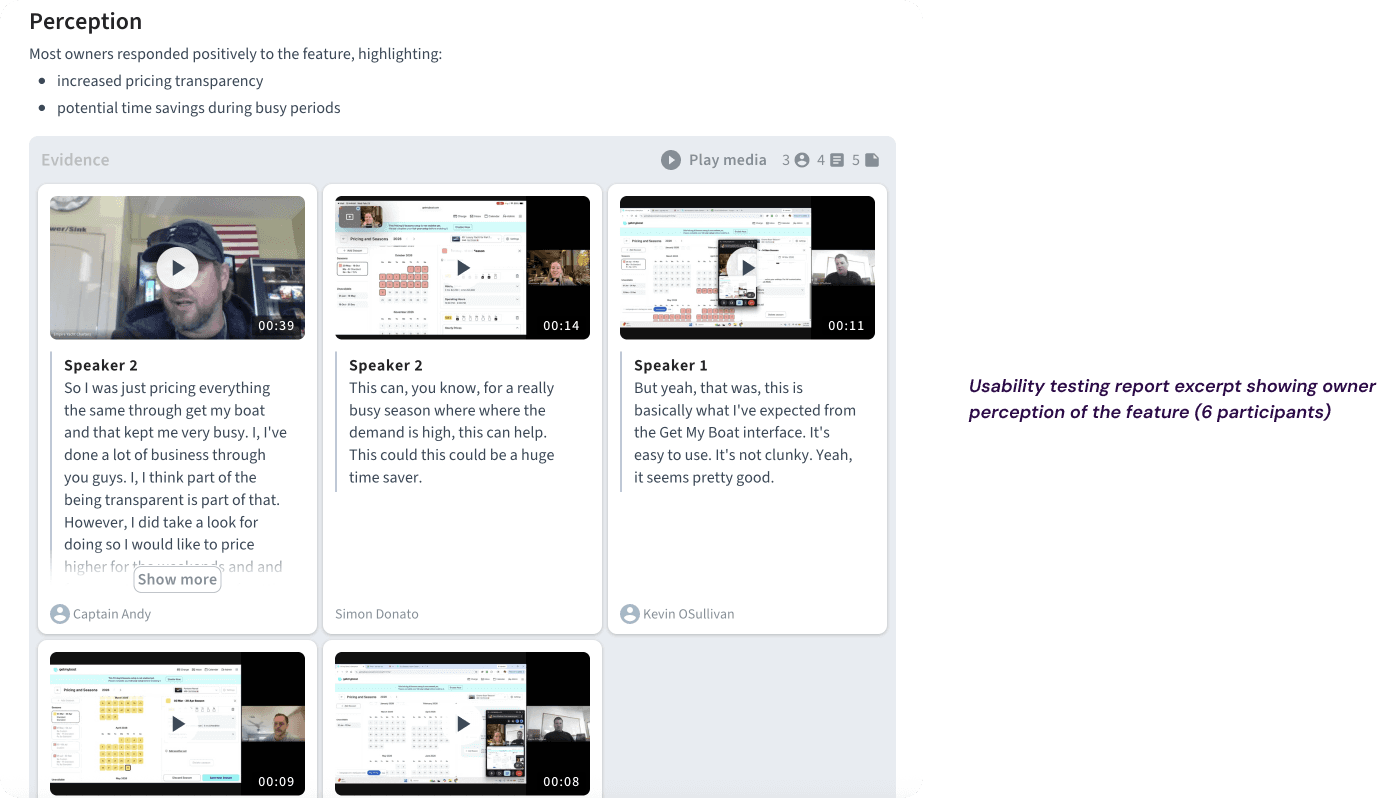Click the usability testing report caption
1387x798 pixels.
pyautogui.click(x=1172, y=399)
